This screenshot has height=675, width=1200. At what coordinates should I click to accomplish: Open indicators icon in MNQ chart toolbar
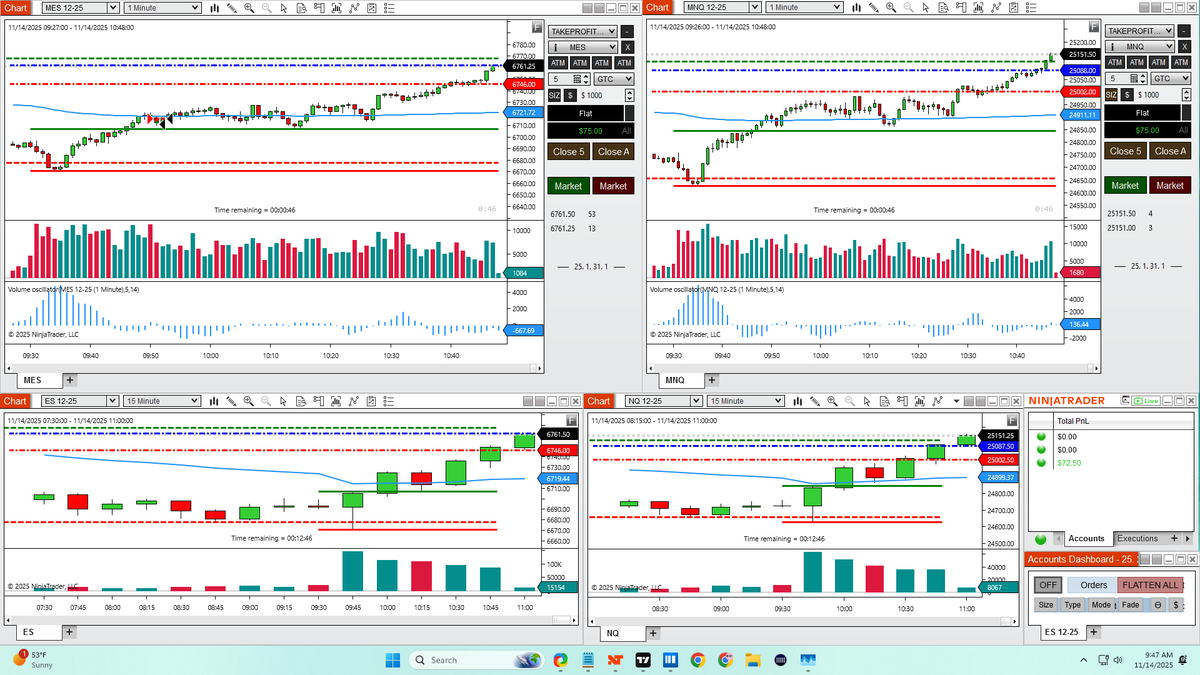pyautogui.click(x=996, y=8)
